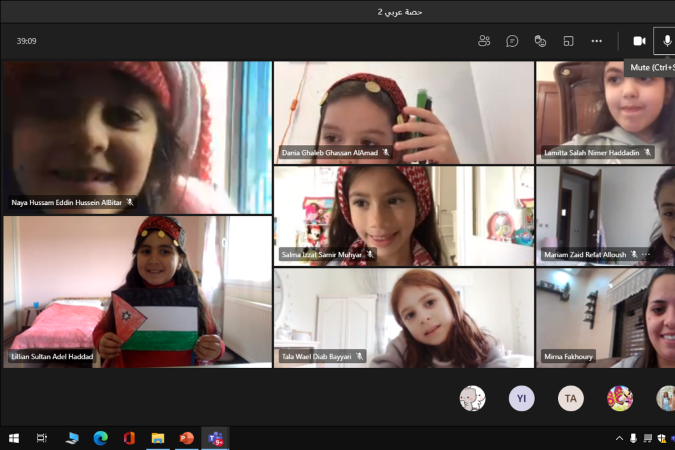
Task: Mute the microphone
Action: point(666,41)
